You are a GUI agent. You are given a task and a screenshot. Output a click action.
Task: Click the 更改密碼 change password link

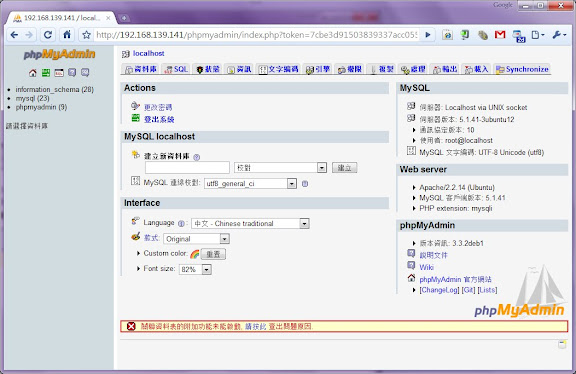(158, 107)
